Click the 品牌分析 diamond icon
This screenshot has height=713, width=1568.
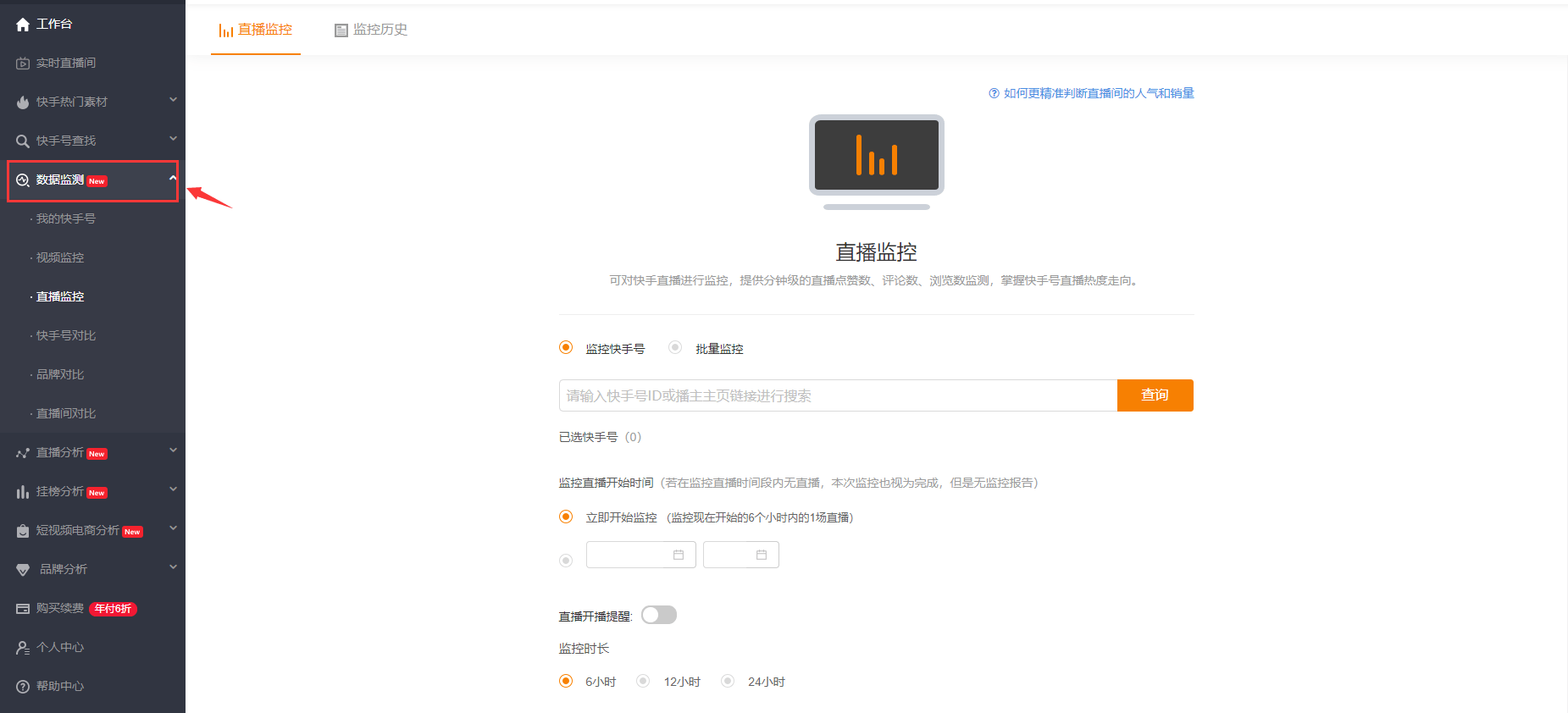23,570
